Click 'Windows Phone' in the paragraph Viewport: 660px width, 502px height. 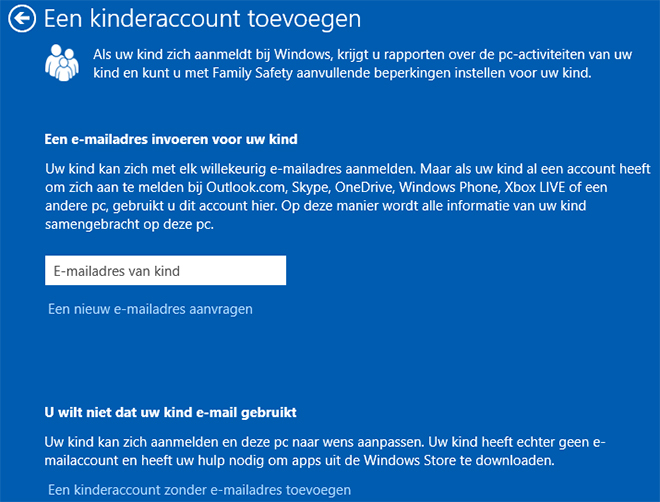pos(449,187)
